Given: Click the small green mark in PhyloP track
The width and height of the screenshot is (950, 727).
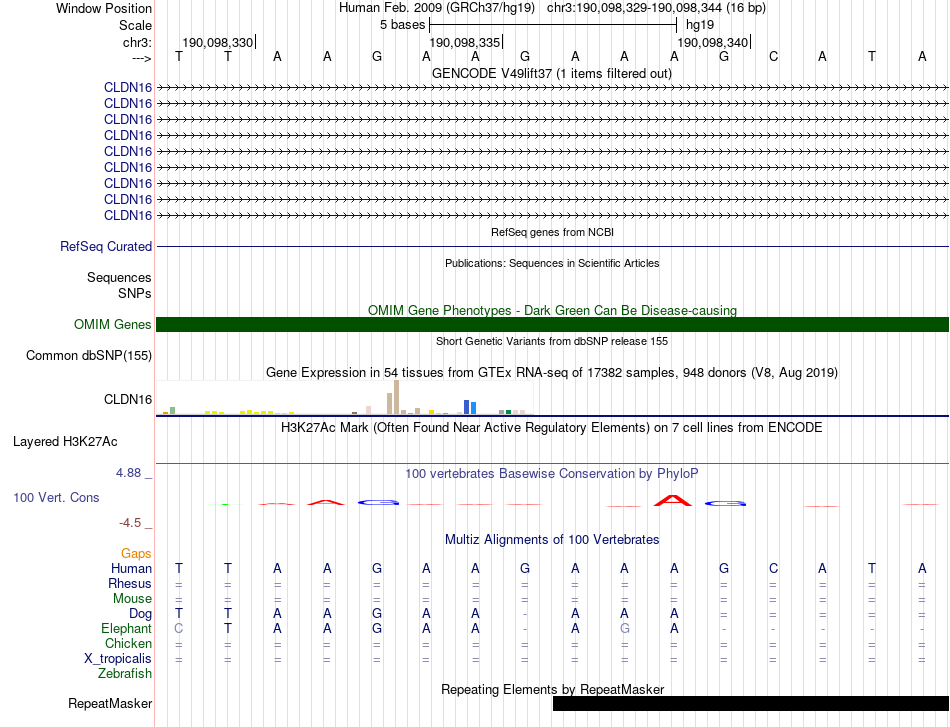Looking at the screenshot, I should tap(225, 504).
